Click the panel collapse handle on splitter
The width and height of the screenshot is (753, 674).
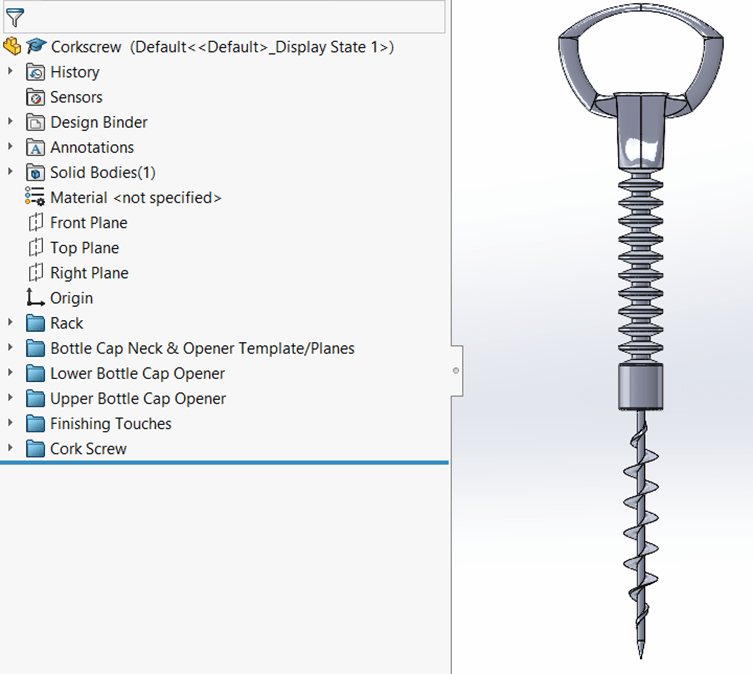[x=456, y=370]
